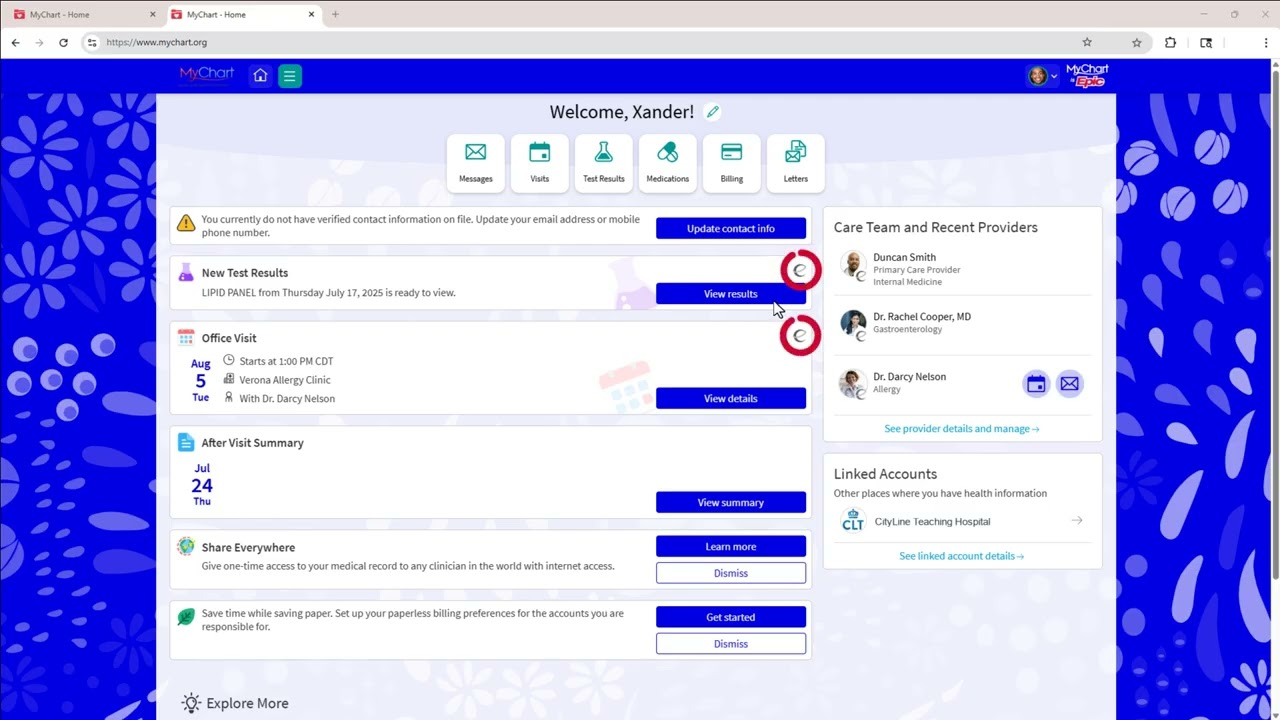Click the Starts at 1:00 PM CDT text
The width and height of the screenshot is (1280, 720).
(x=286, y=361)
